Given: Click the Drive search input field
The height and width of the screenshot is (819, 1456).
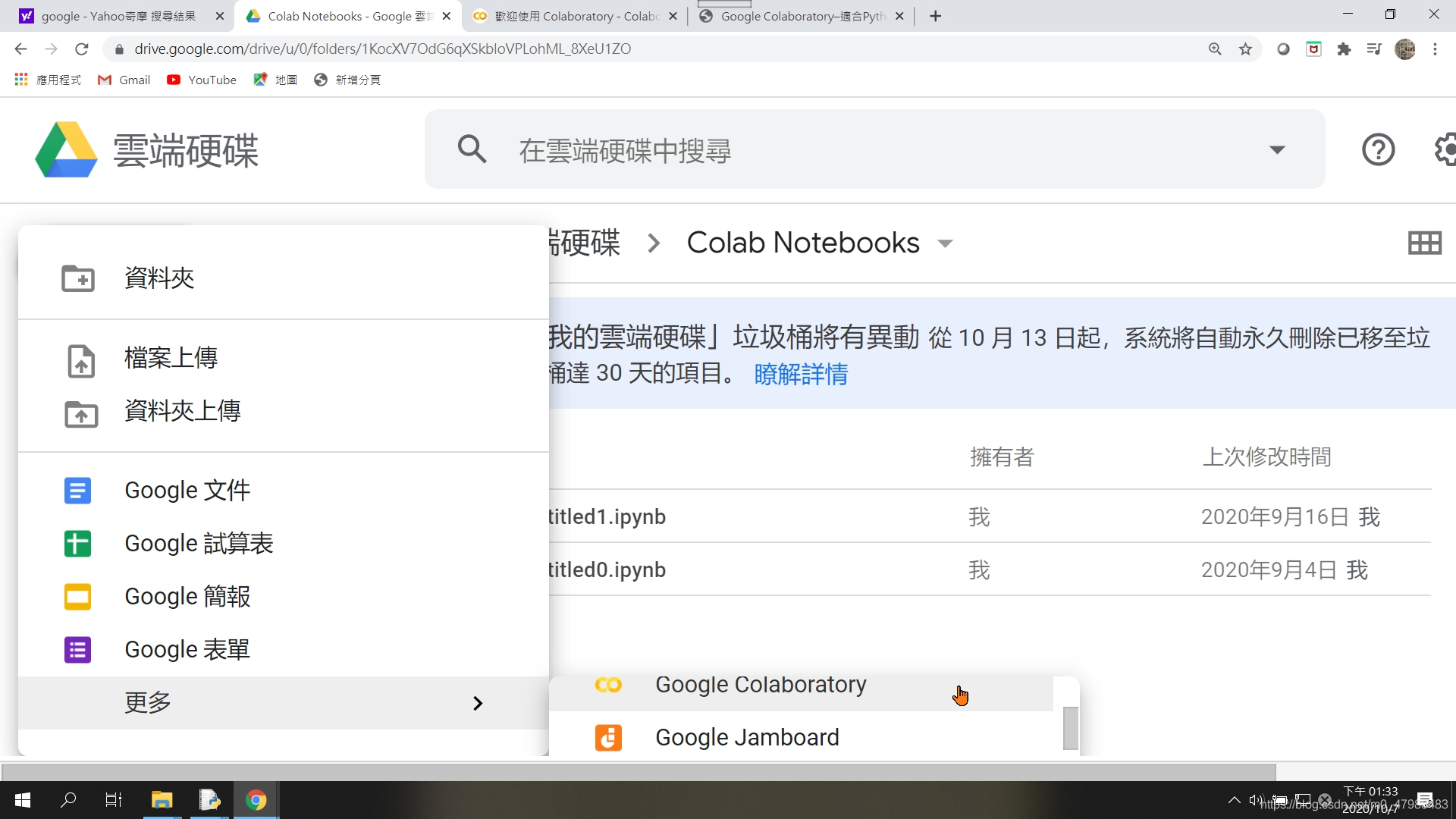Looking at the screenshot, I should click(758, 149).
